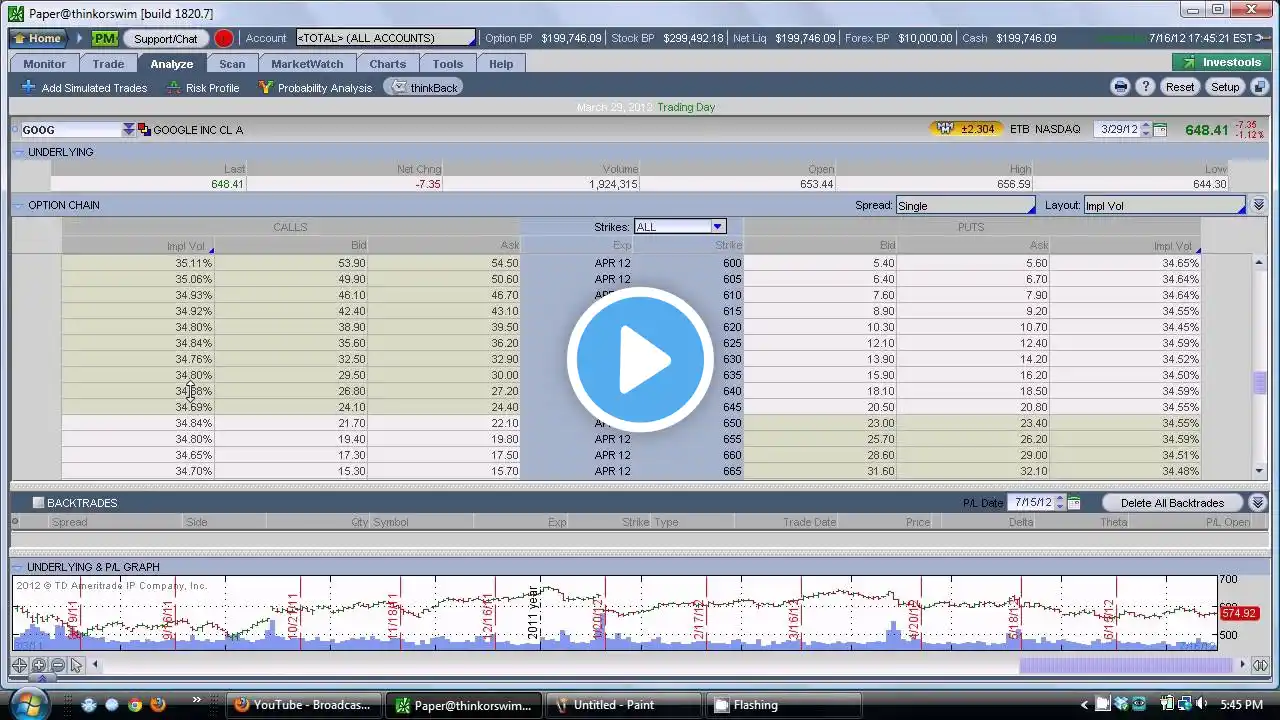Click the print icon
The width and height of the screenshot is (1280, 720).
[1121, 87]
